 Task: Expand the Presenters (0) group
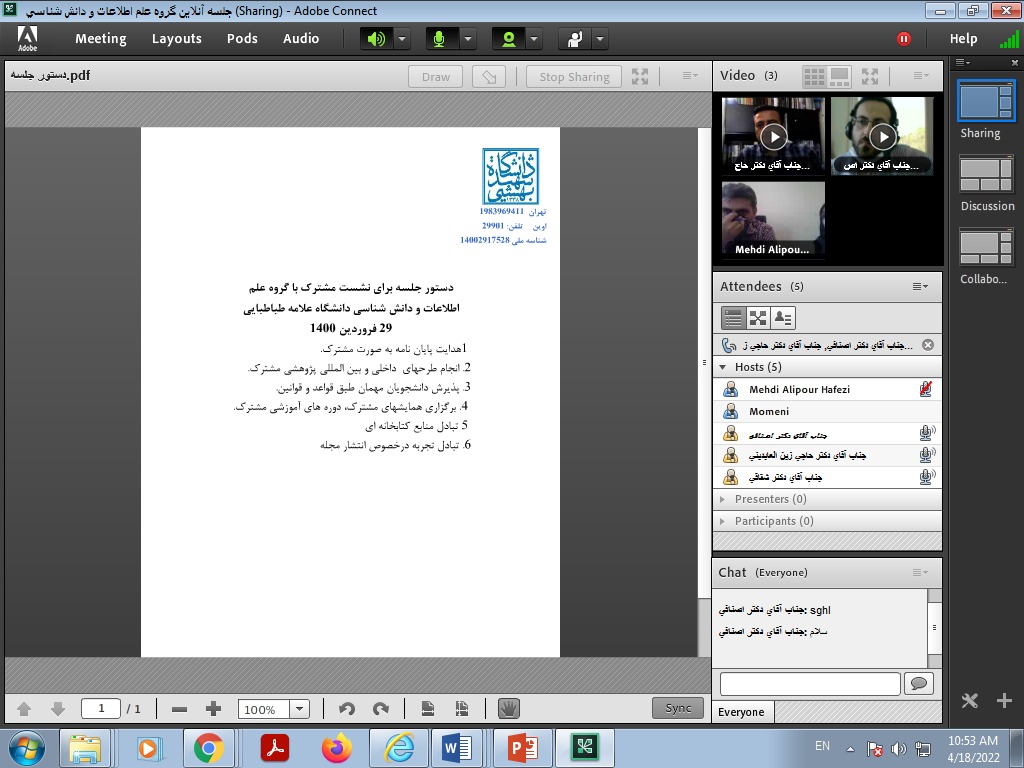point(723,499)
